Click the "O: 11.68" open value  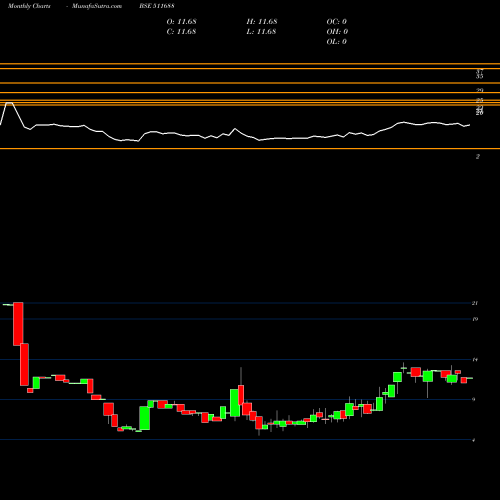(182, 21)
